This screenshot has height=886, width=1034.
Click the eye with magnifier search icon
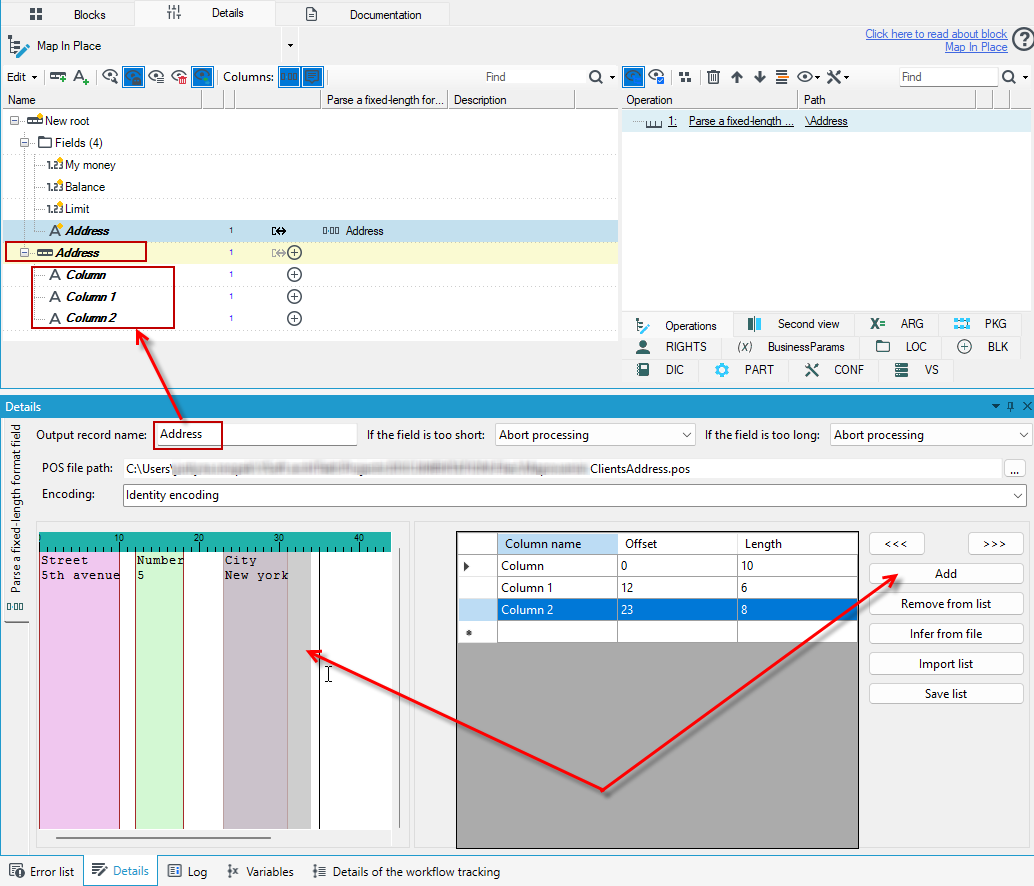(110, 77)
